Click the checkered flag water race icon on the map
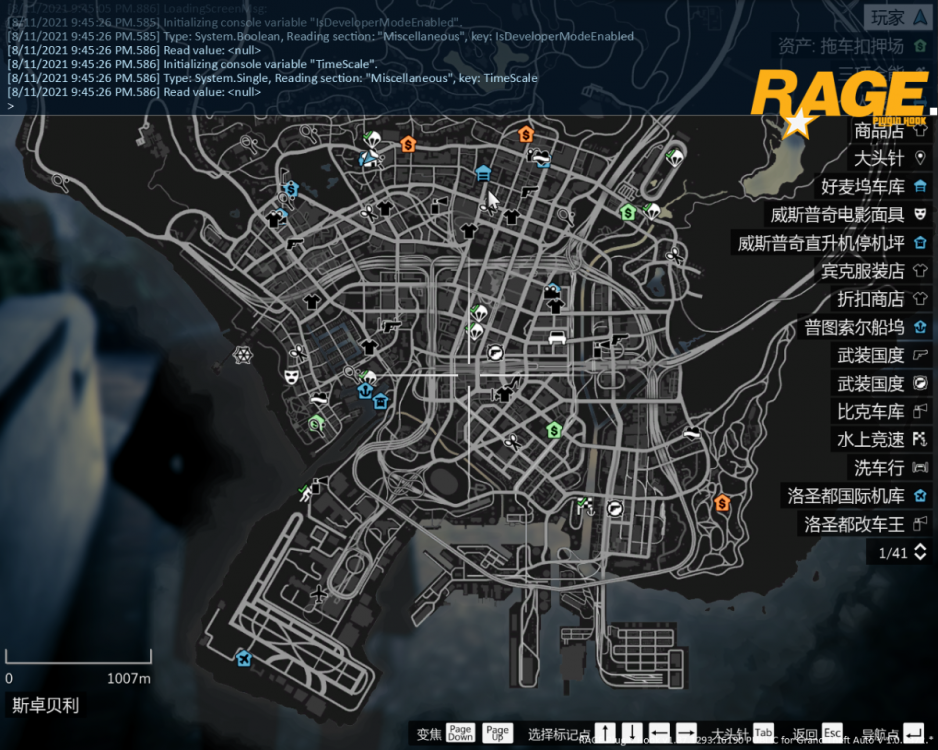The width and height of the screenshot is (938, 750). point(584,507)
